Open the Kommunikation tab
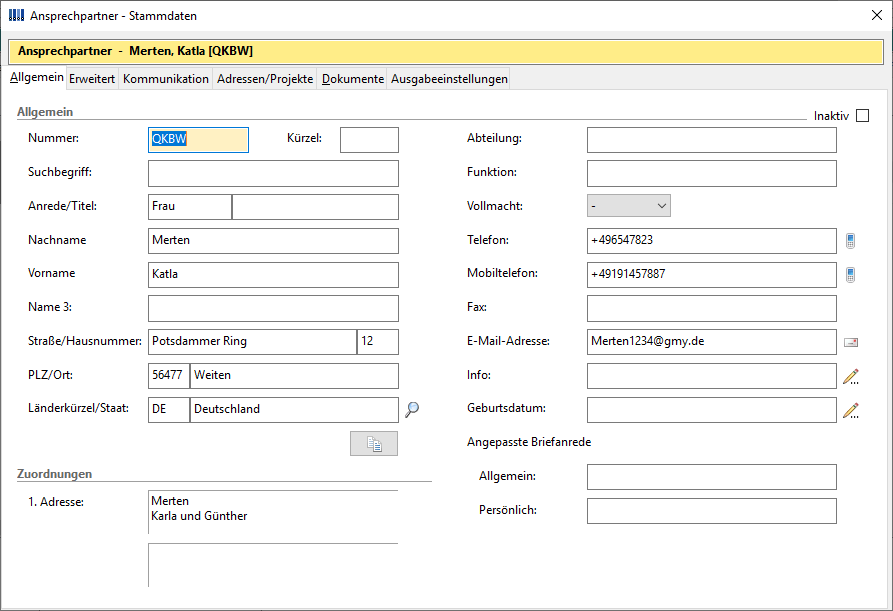The image size is (893, 611). pos(166,79)
